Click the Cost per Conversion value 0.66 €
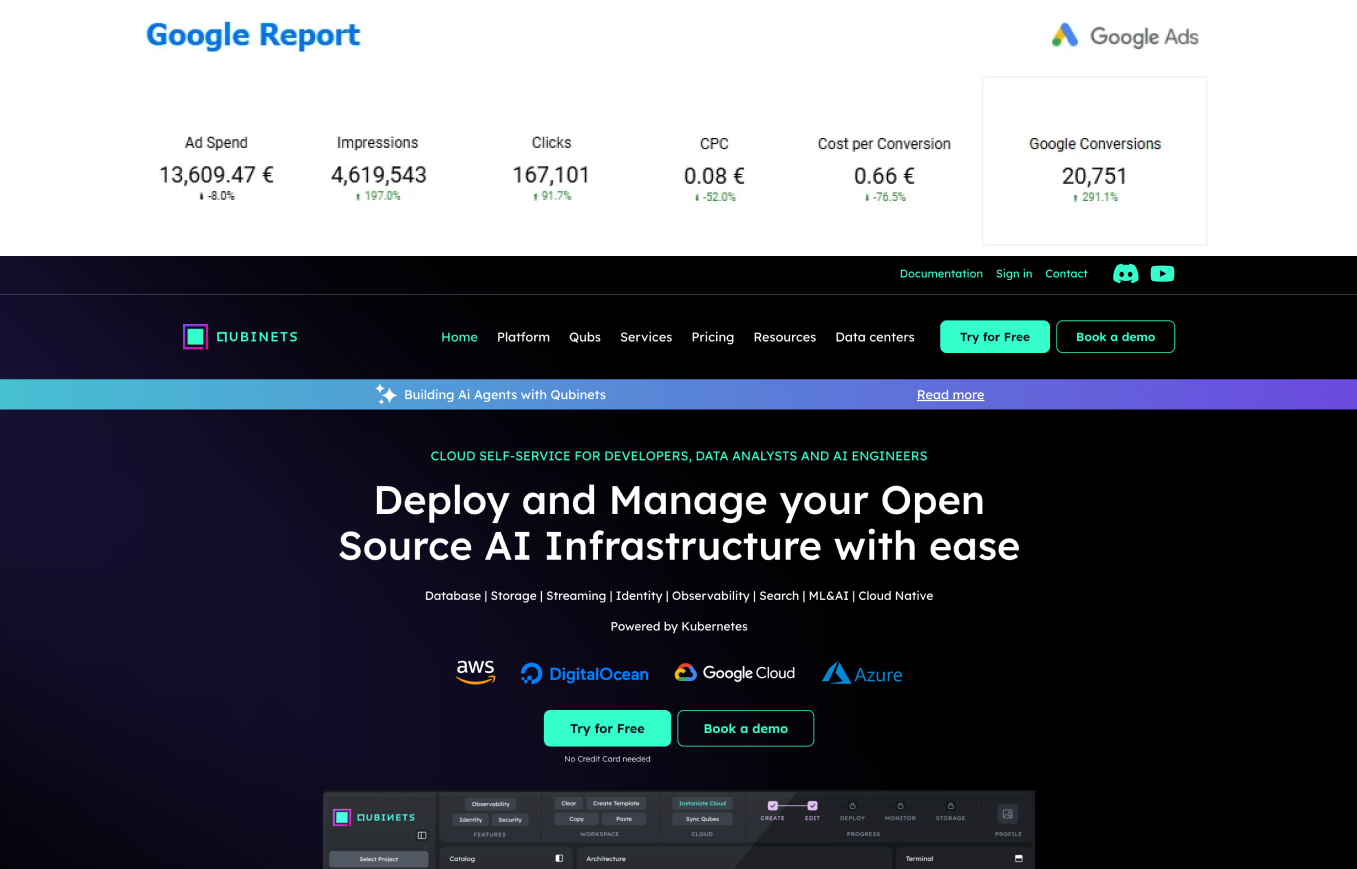Screen dimensions: 1357x869 click(x=884, y=176)
